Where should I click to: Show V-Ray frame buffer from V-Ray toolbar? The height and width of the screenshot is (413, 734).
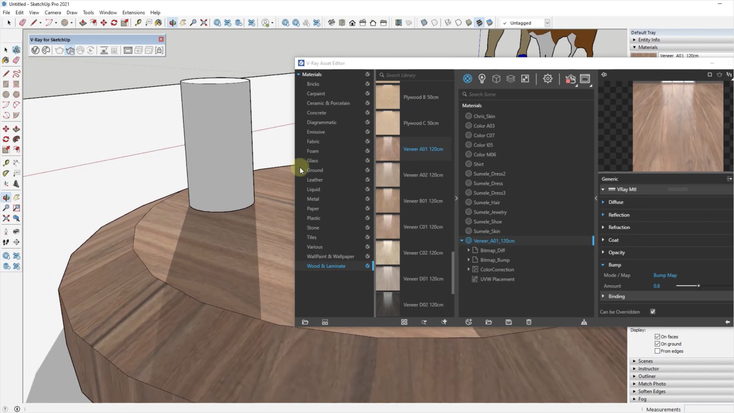click(x=128, y=50)
